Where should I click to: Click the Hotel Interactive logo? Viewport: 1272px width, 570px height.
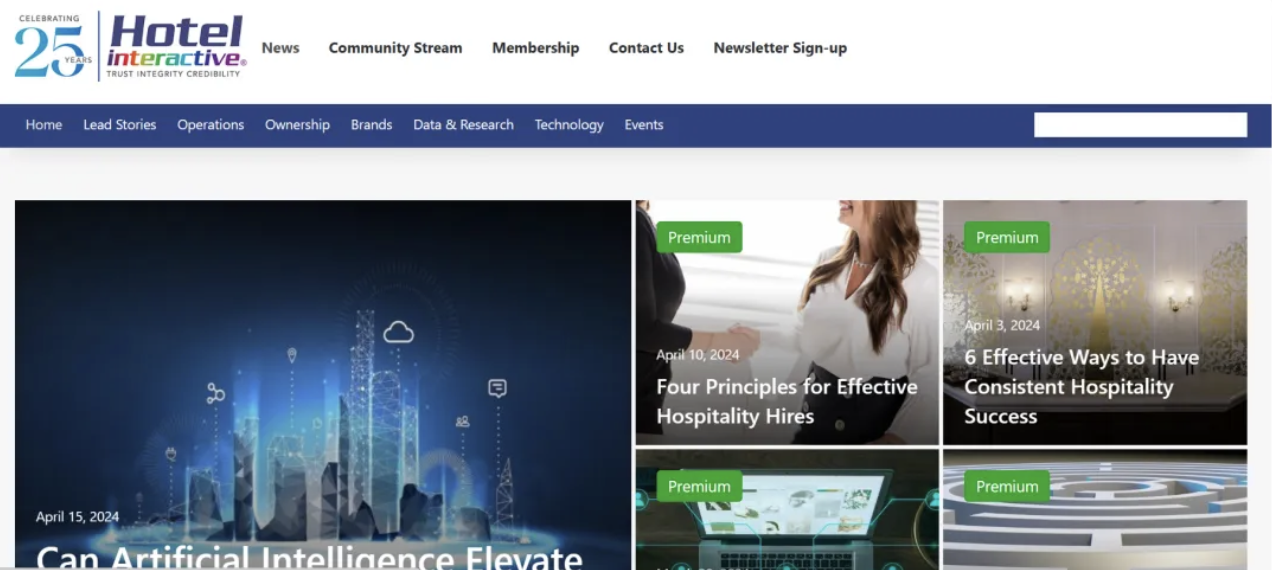130,46
